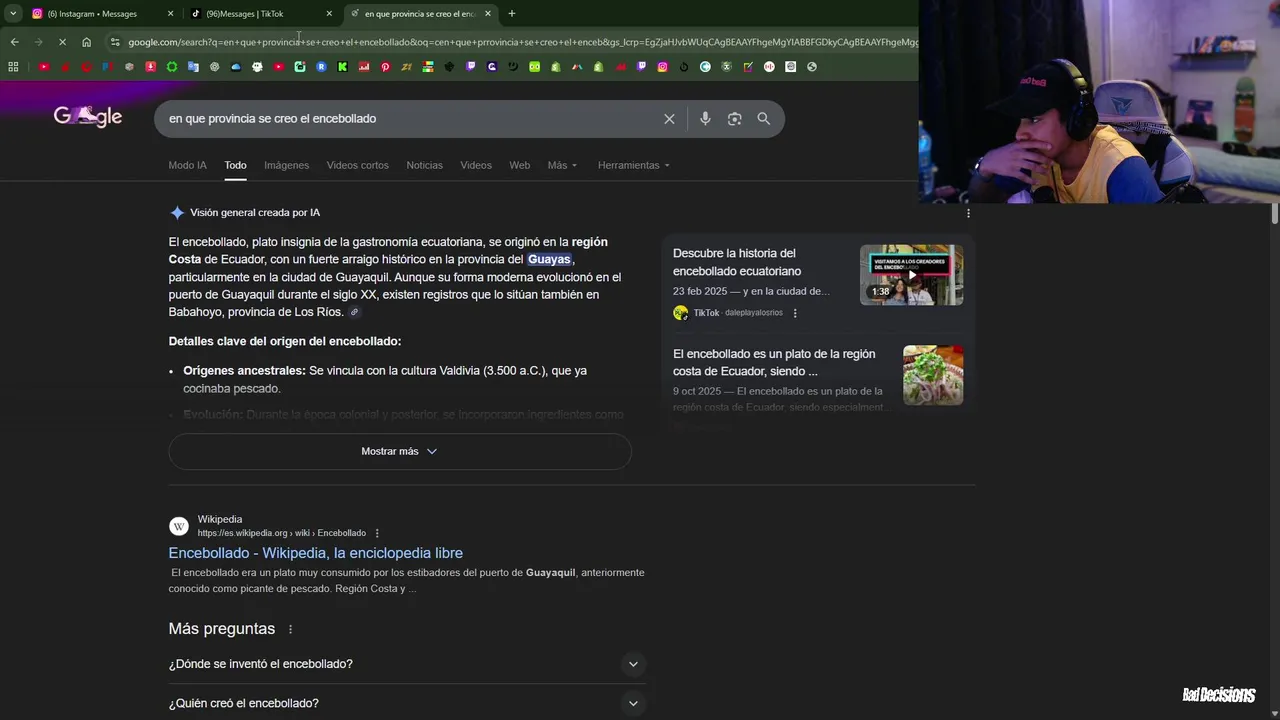1280x720 pixels.
Task: Open the green gear bookmark
Action: click(172, 67)
